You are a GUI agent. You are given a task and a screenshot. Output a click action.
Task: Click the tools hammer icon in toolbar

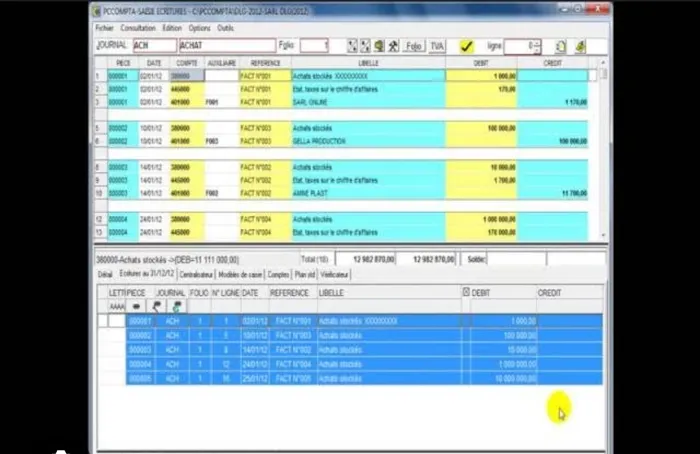(x=393, y=46)
